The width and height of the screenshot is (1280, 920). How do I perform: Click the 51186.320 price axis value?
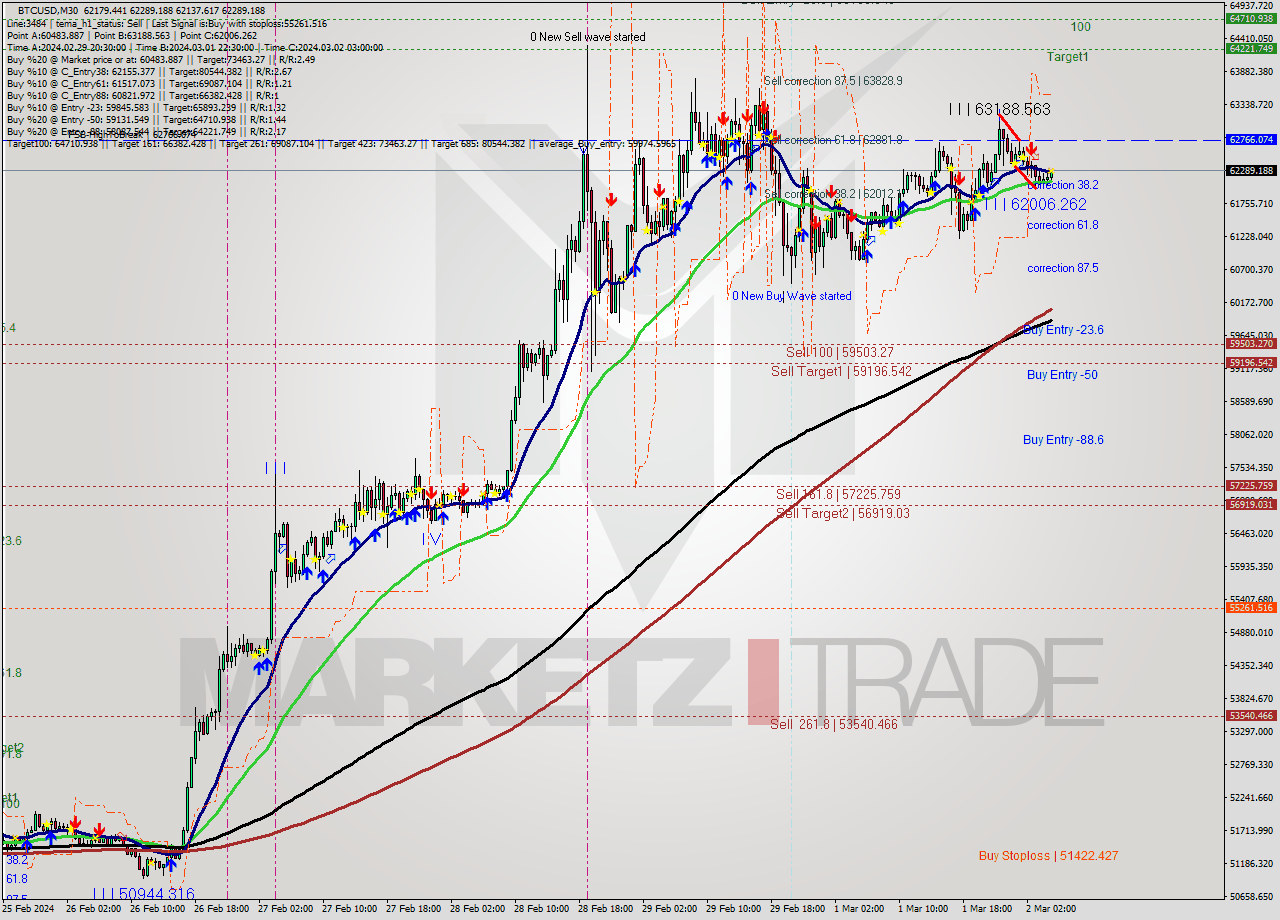click(1251, 863)
